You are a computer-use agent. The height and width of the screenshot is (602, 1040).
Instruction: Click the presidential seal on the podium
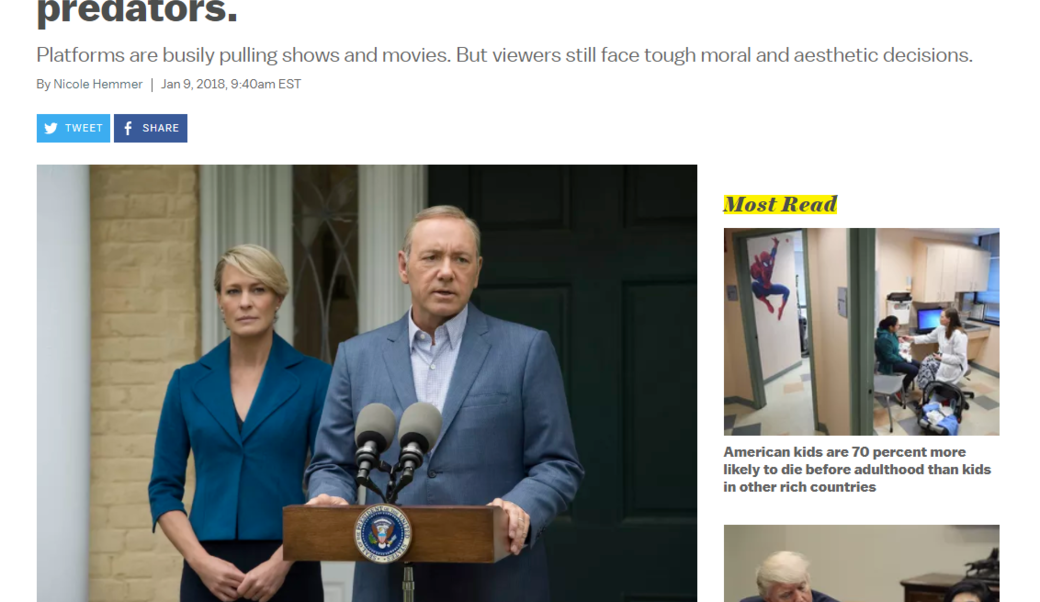pyautogui.click(x=383, y=534)
